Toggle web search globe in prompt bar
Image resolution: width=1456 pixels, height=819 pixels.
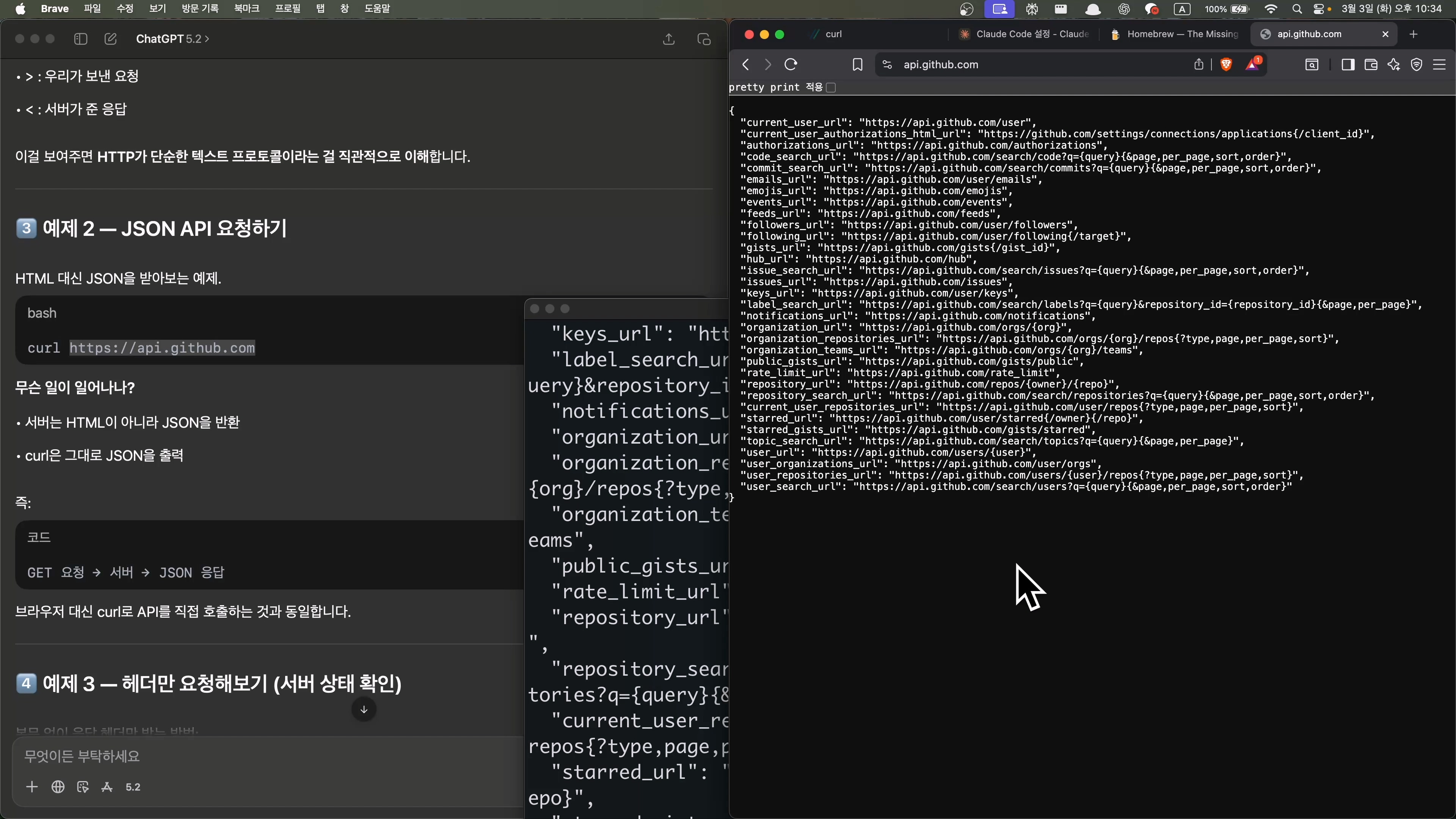click(x=58, y=787)
